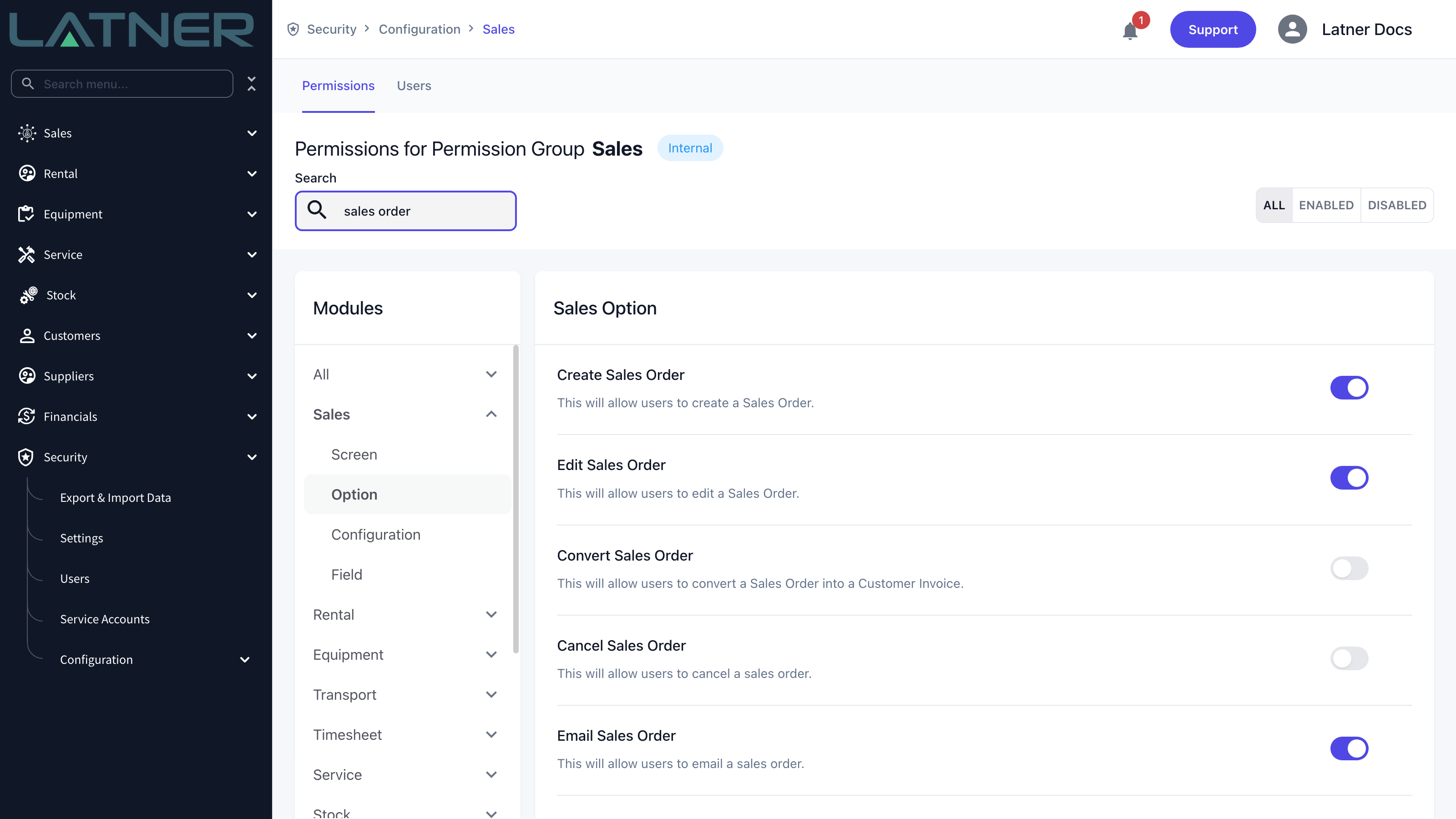The width and height of the screenshot is (1456, 819).
Task: Expand the All modules chevron
Action: point(491,374)
